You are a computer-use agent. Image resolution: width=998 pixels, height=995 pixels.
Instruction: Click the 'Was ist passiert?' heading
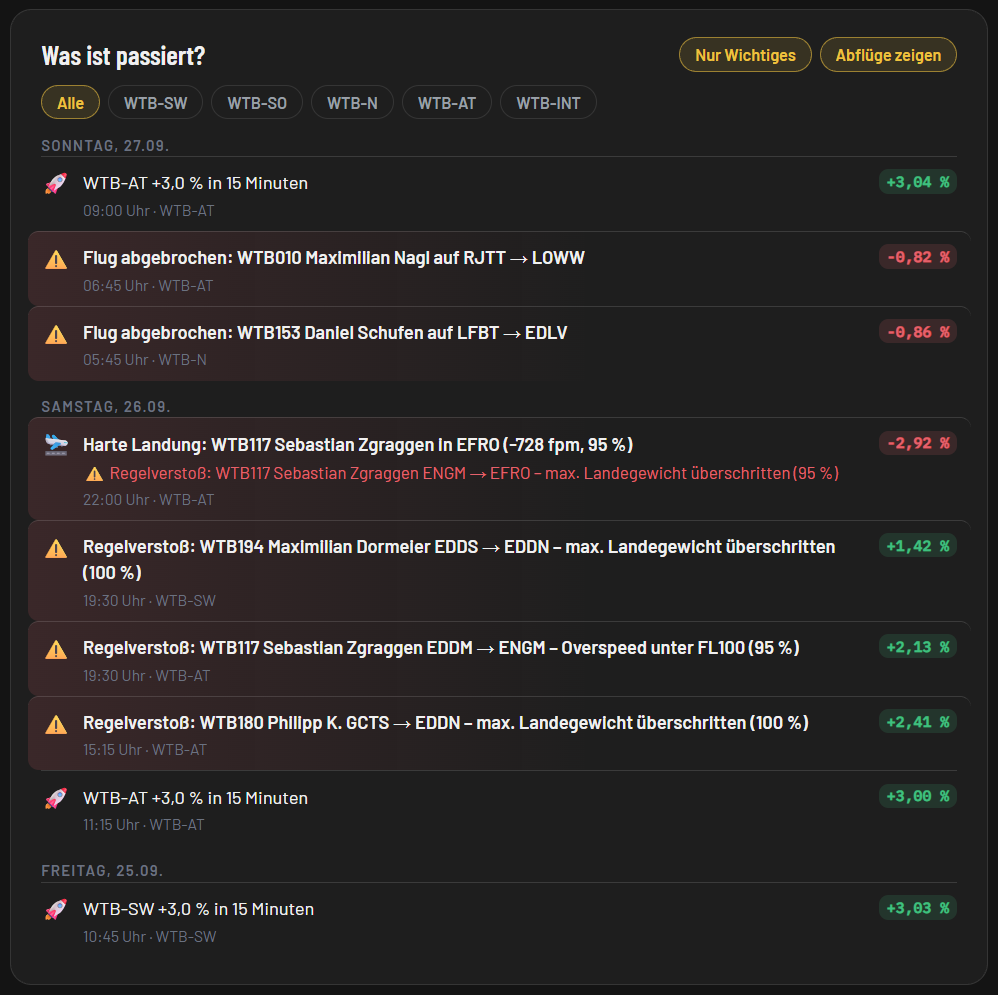click(x=123, y=56)
